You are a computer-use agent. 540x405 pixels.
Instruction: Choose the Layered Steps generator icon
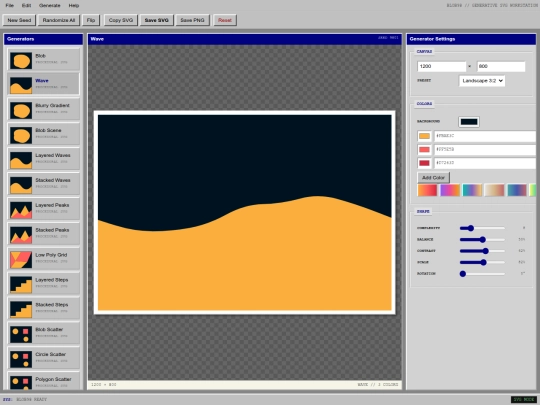[21, 285]
